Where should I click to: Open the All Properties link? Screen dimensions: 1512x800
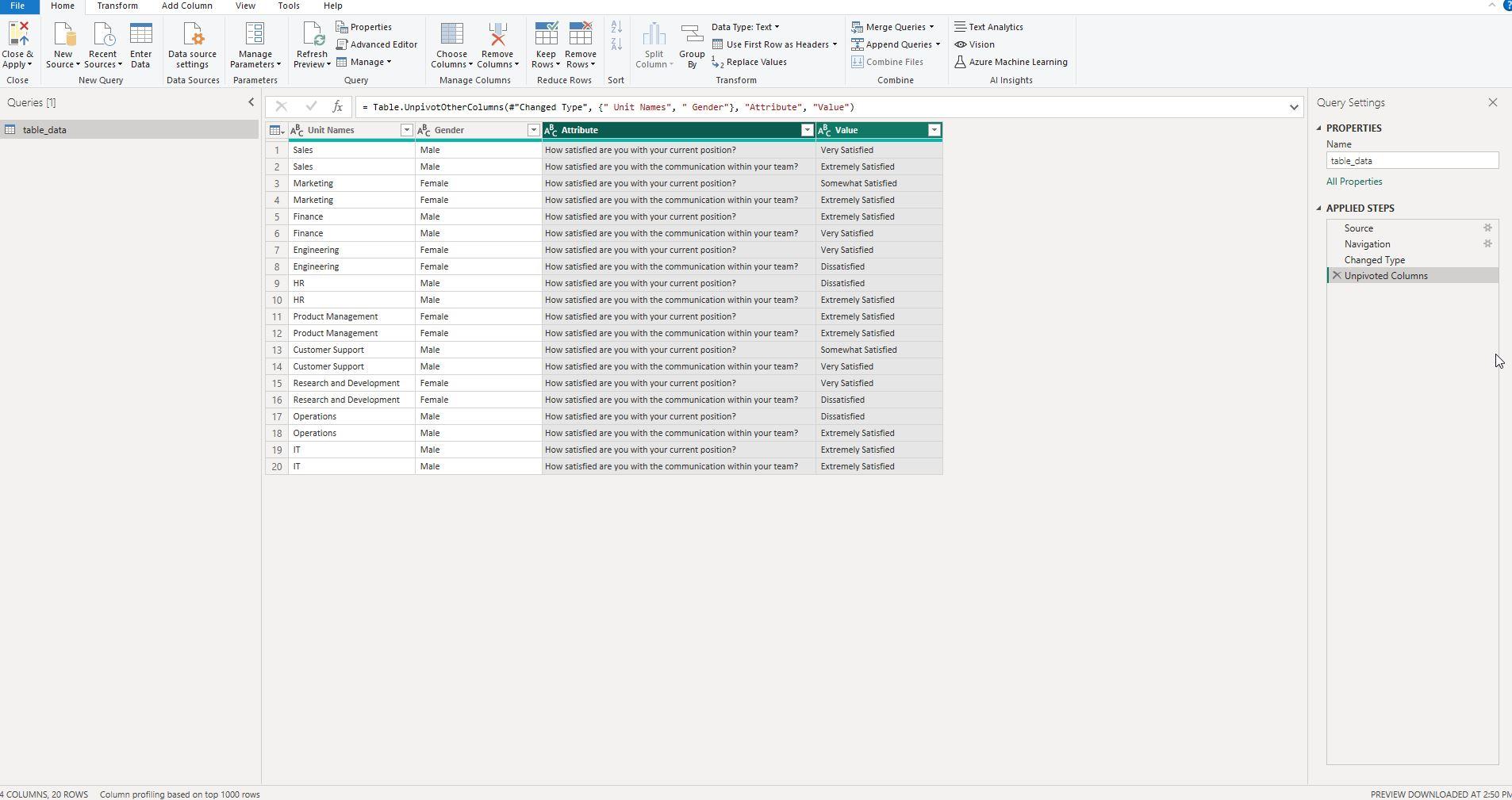click(1354, 182)
